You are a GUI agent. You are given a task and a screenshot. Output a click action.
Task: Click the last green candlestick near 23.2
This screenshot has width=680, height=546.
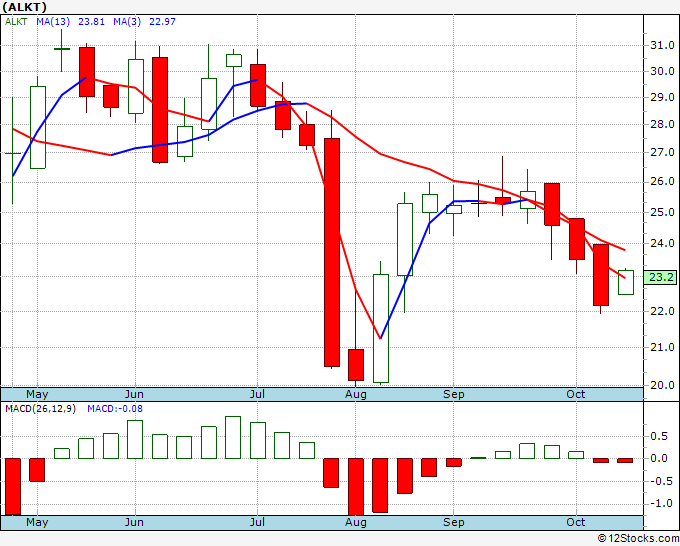click(626, 282)
